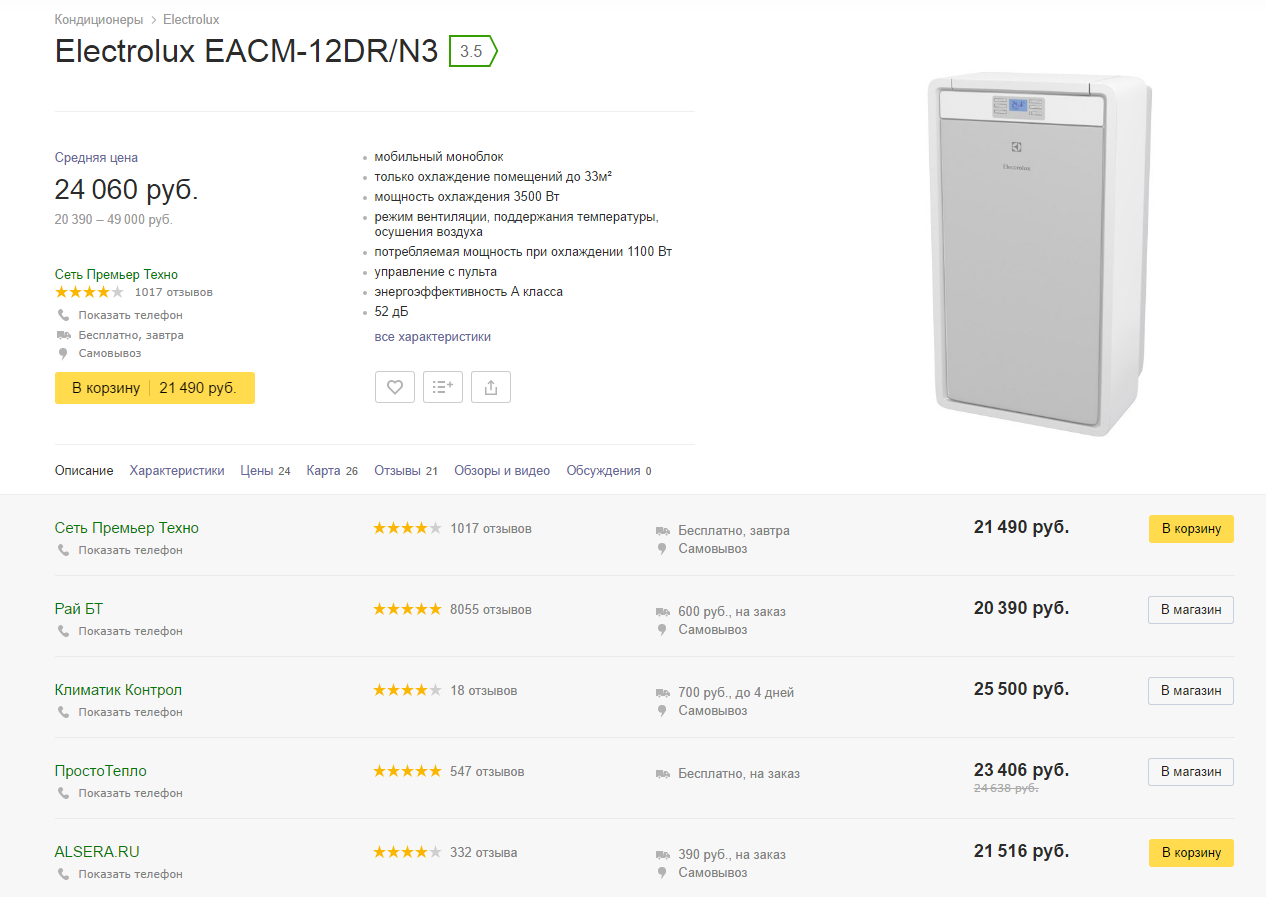Add ALSERA.RU offer to cart

point(1190,853)
